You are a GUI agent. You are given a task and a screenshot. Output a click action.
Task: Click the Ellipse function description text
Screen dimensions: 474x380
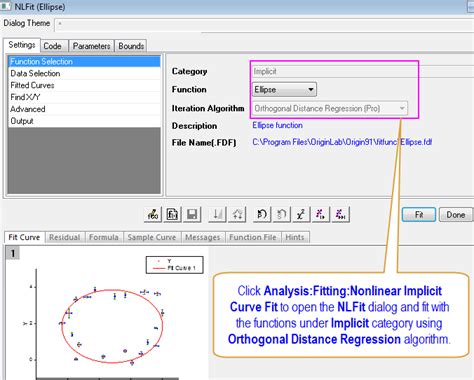277,125
